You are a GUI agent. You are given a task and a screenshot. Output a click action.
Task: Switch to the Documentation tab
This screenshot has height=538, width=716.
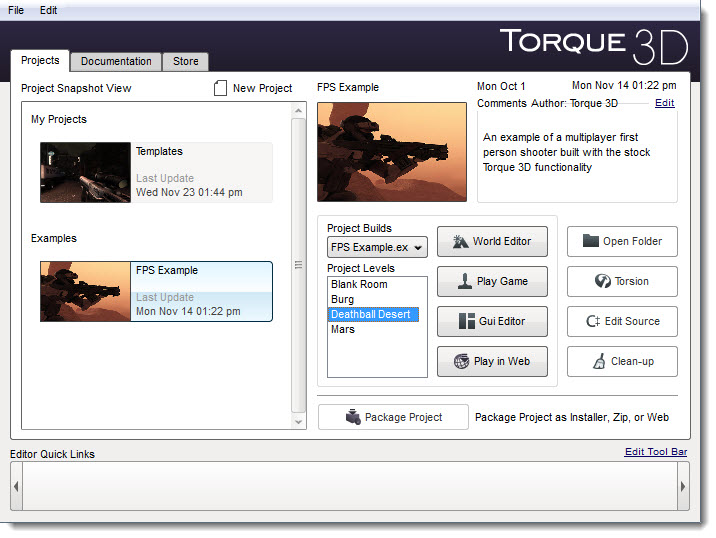coord(116,61)
